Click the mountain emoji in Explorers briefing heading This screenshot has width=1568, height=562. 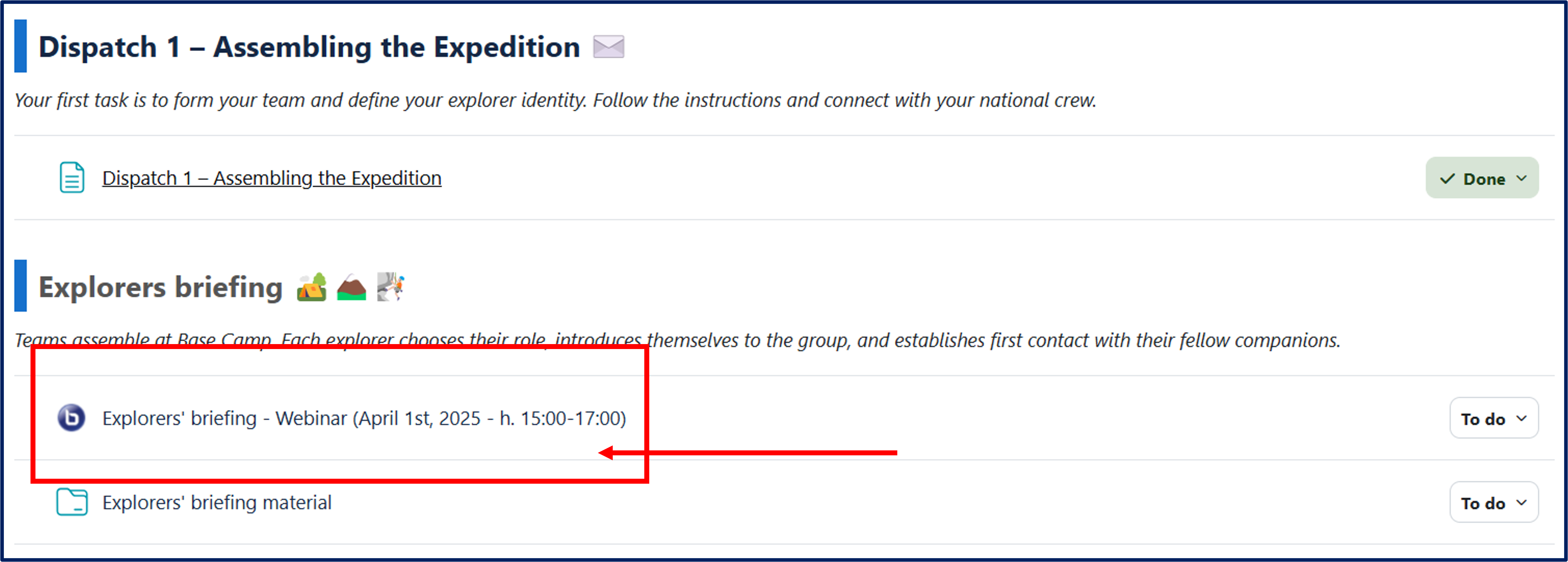point(351,287)
